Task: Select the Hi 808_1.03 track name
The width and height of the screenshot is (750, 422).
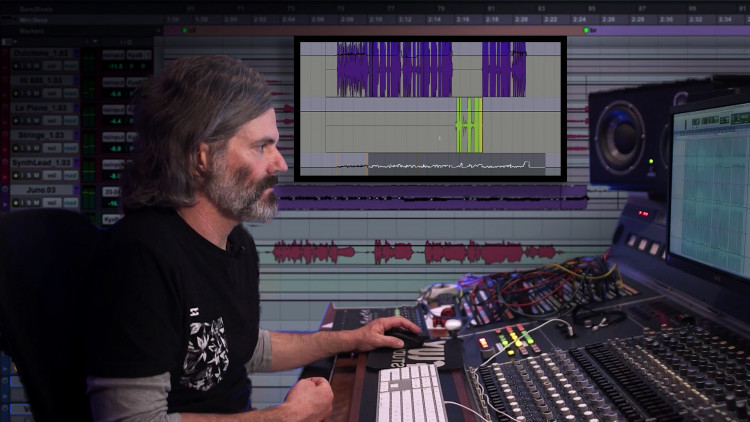Action: pos(42,80)
